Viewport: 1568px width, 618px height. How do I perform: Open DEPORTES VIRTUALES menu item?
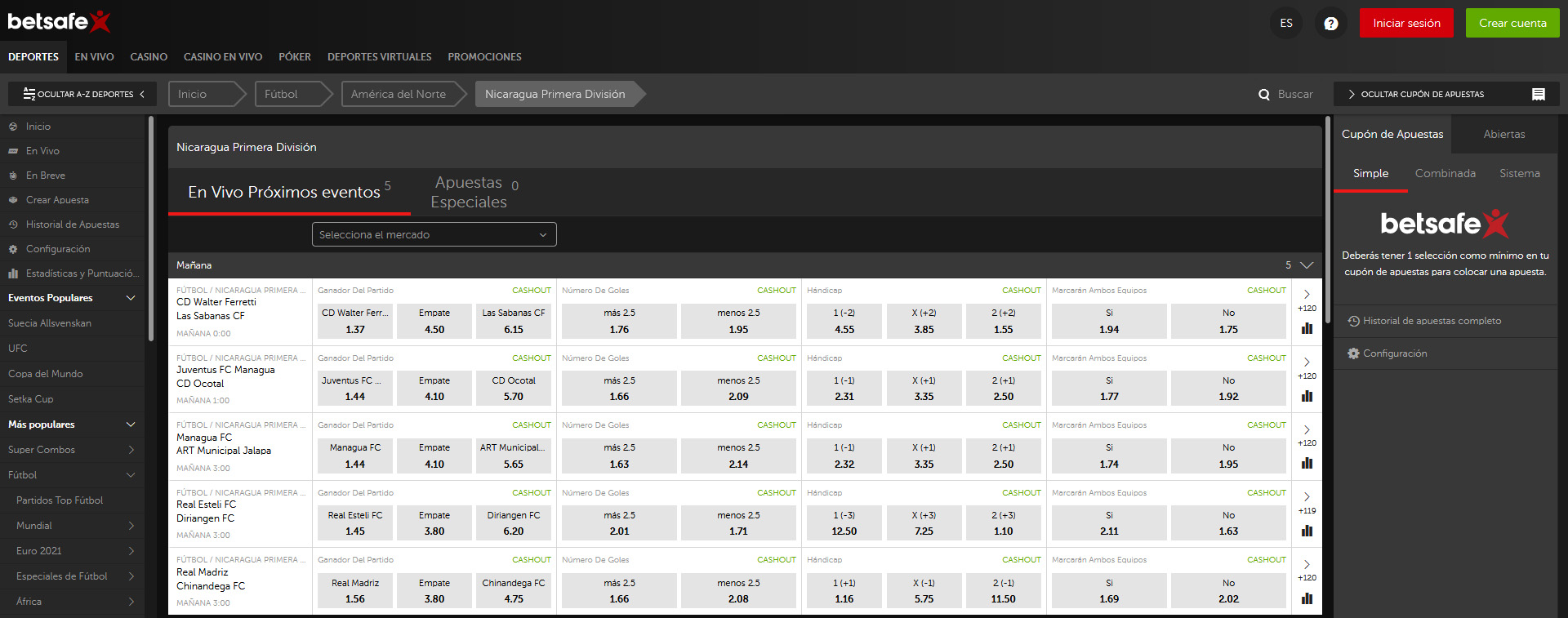tap(380, 57)
